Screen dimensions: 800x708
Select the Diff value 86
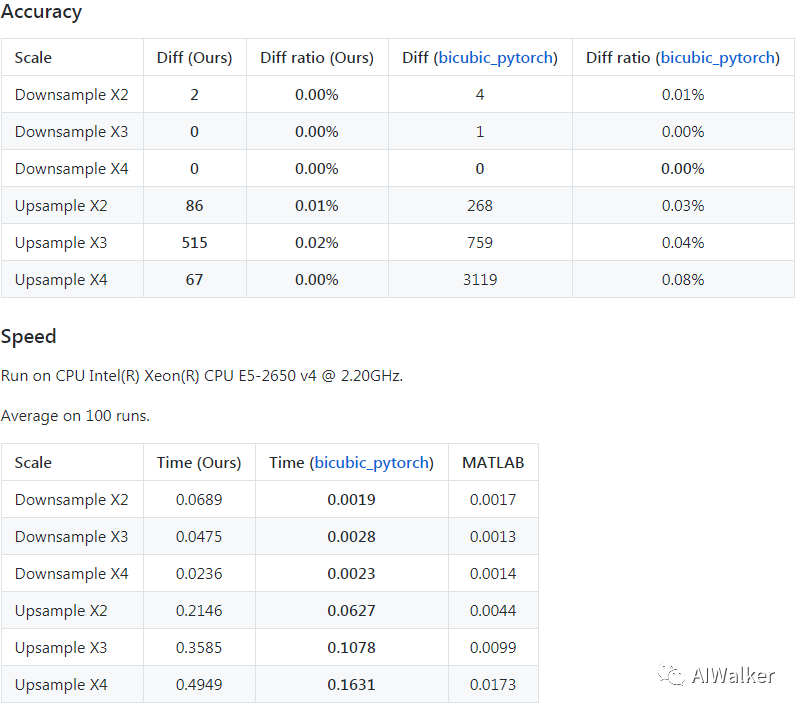(x=194, y=206)
